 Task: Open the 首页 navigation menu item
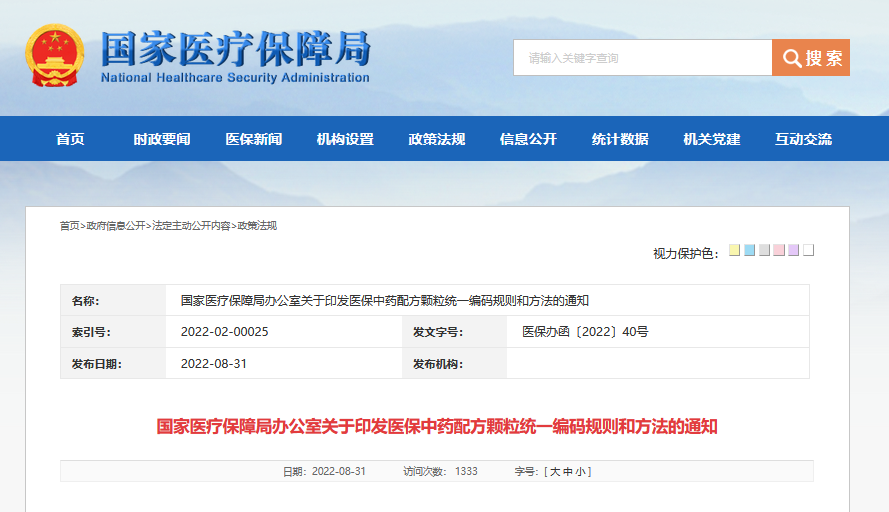click(x=70, y=139)
